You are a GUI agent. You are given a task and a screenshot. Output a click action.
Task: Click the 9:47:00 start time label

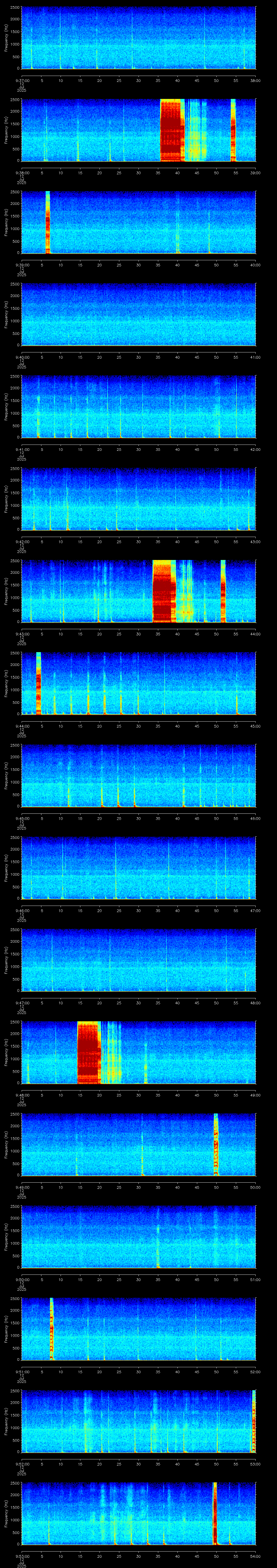click(x=22, y=1003)
